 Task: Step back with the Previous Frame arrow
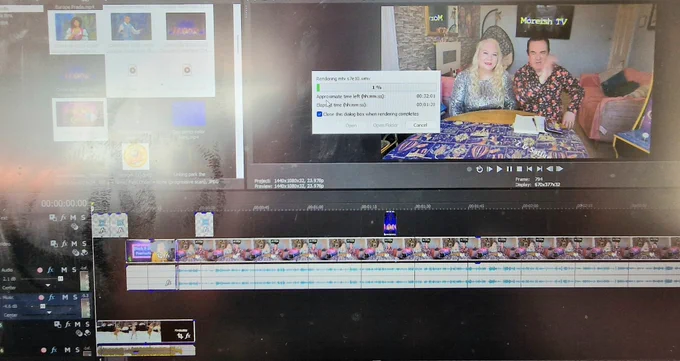[x=549, y=169]
